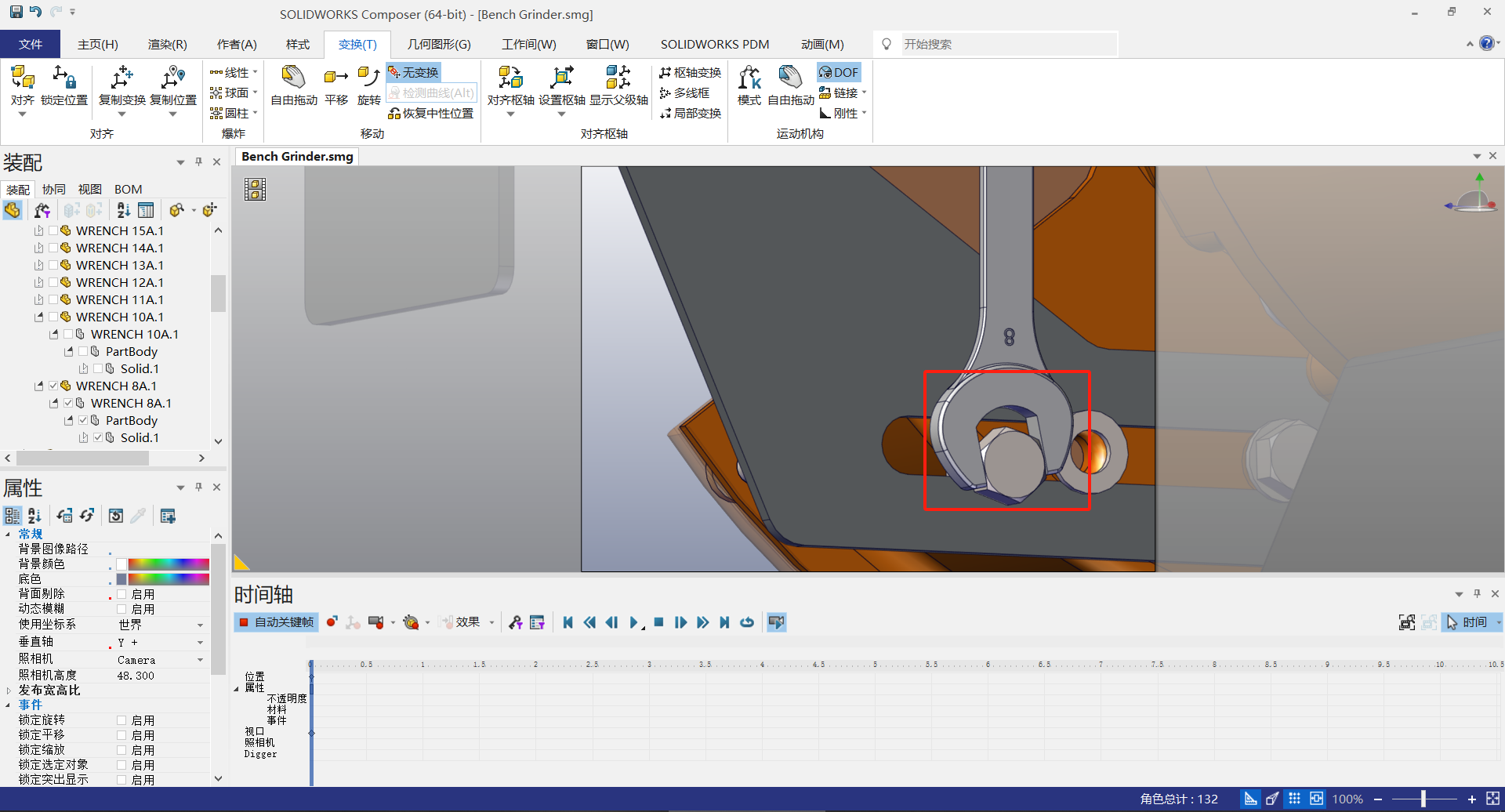This screenshot has width=1505, height=812.
Task: Toggle visibility checkbox for WRENCH 8A.1 assembly
Action: coord(53,386)
